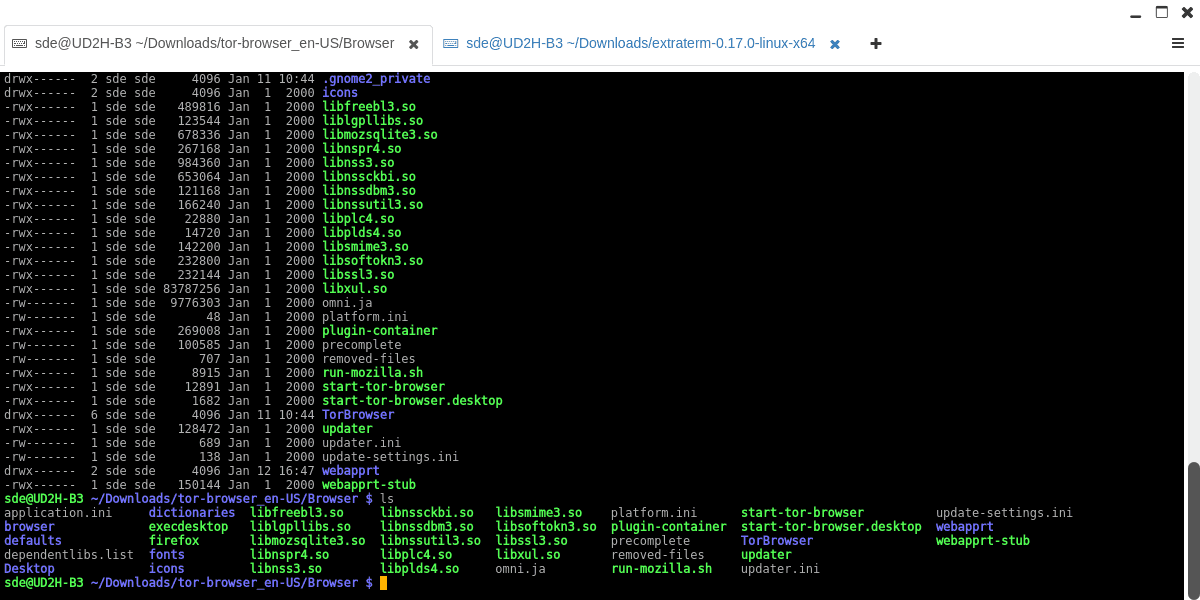1200x600 pixels.
Task: Close the extraterm-0.17.0 tab
Action: point(835,44)
